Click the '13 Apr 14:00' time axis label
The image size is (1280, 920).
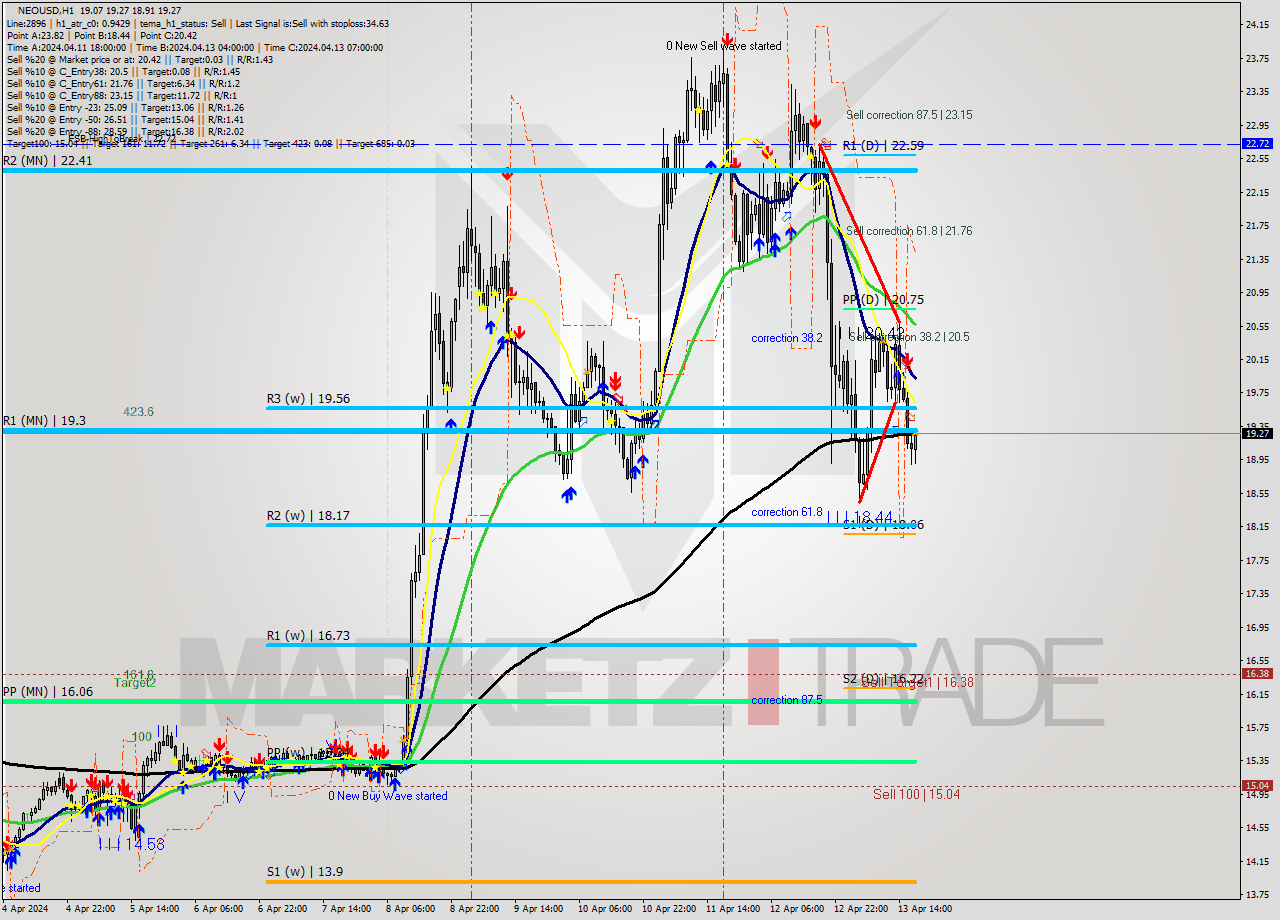(923, 909)
